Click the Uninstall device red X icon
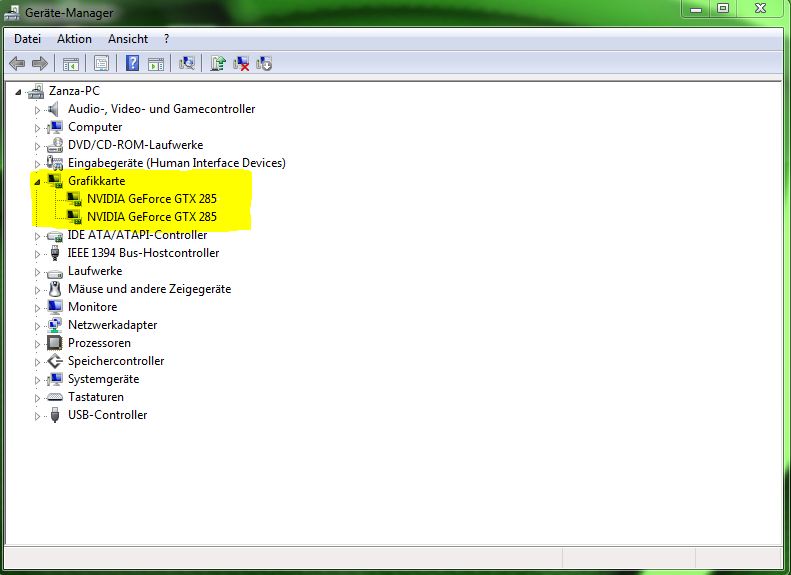Screen dimensions: 791x575 [x=241, y=64]
